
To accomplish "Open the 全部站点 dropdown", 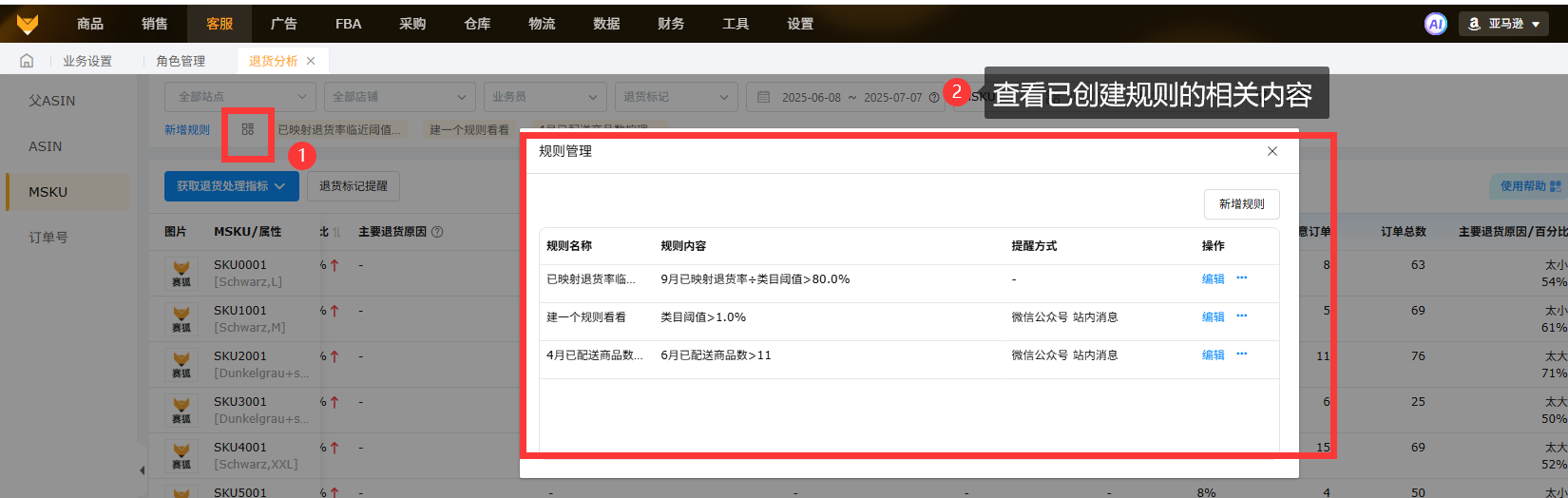I will point(240,97).
